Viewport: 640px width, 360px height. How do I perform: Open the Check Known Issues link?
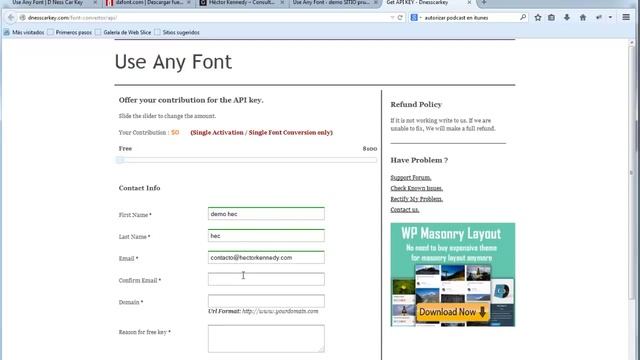[416, 188]
